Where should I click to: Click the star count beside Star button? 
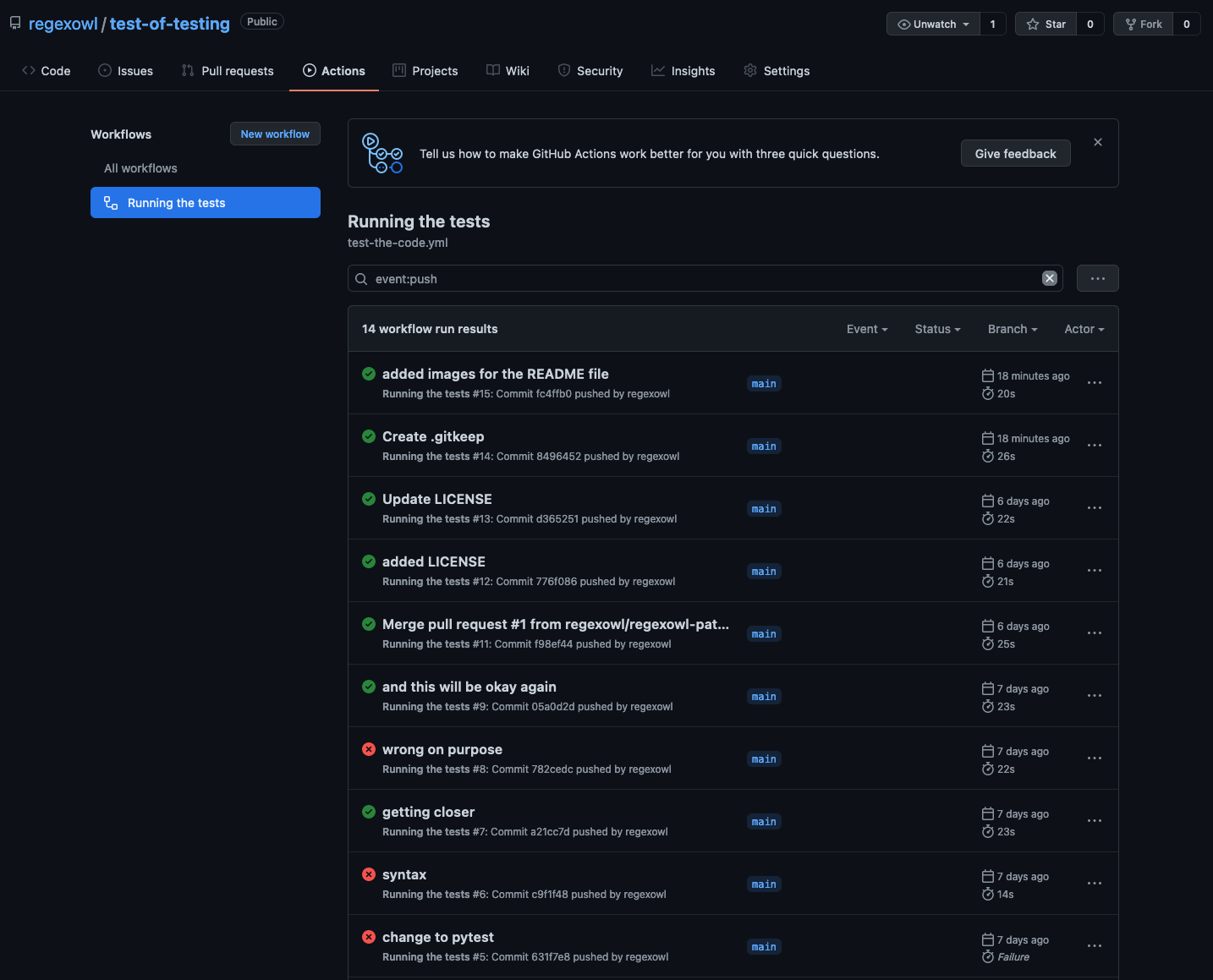(1090, 24)
